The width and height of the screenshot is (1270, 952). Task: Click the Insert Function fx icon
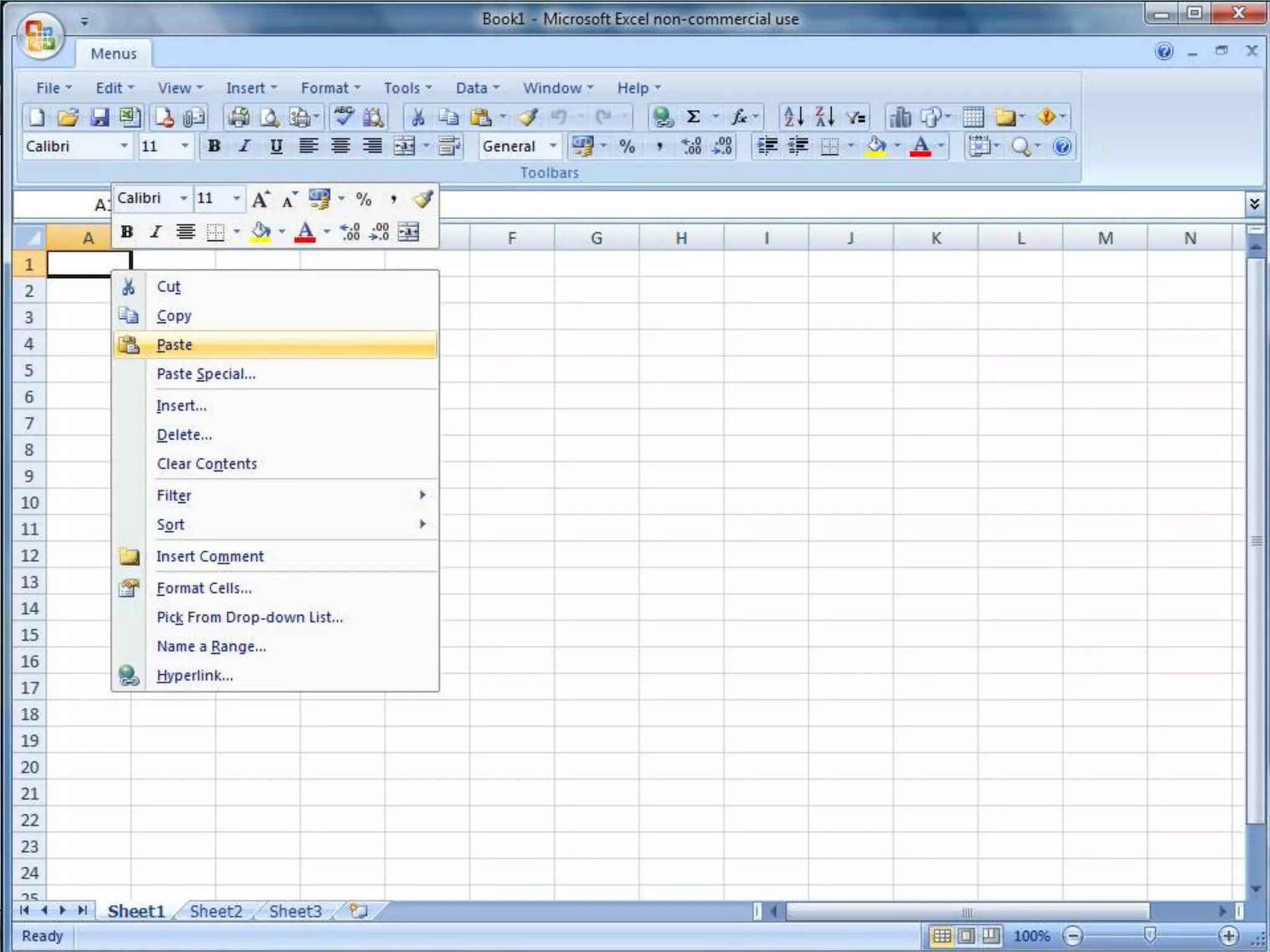(739, 117)
